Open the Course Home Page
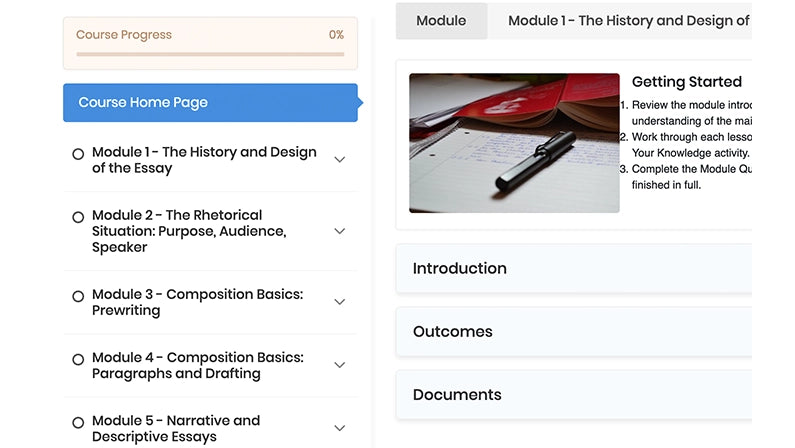The height and width of the screenshot is (448, 795). pos(210,103)
